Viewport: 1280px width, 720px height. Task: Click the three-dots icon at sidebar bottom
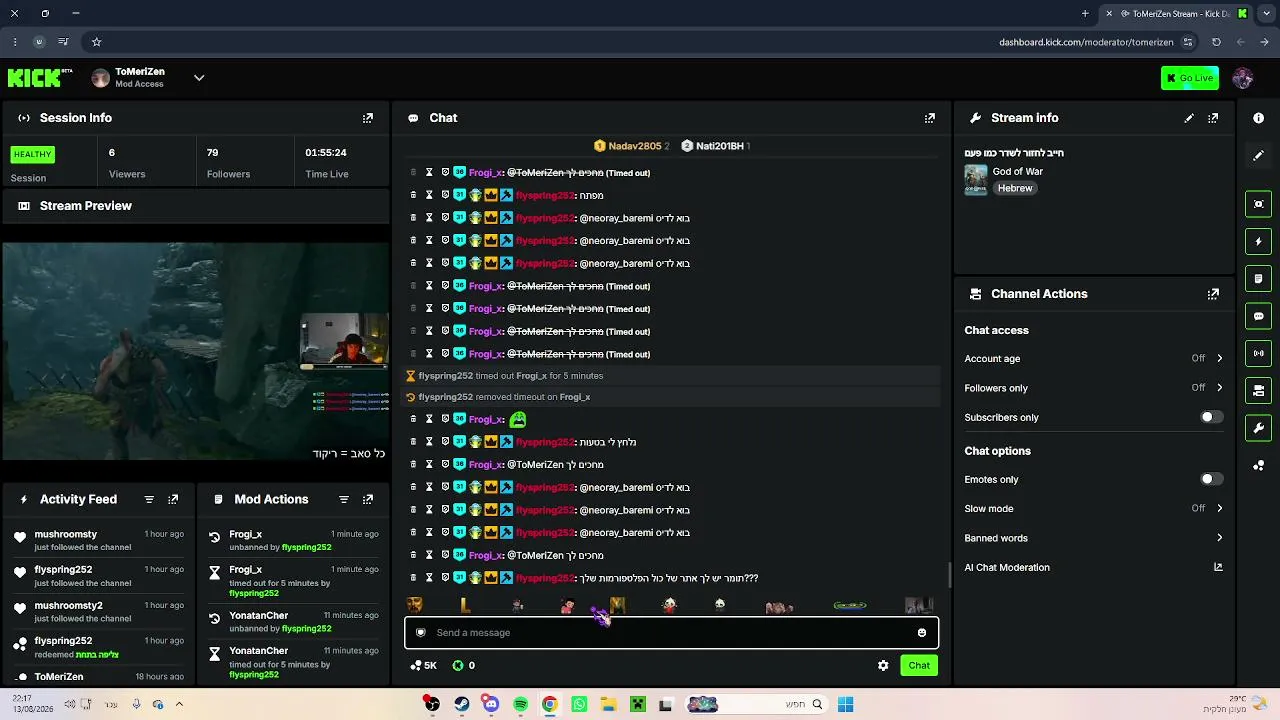tap(1259, 465)
